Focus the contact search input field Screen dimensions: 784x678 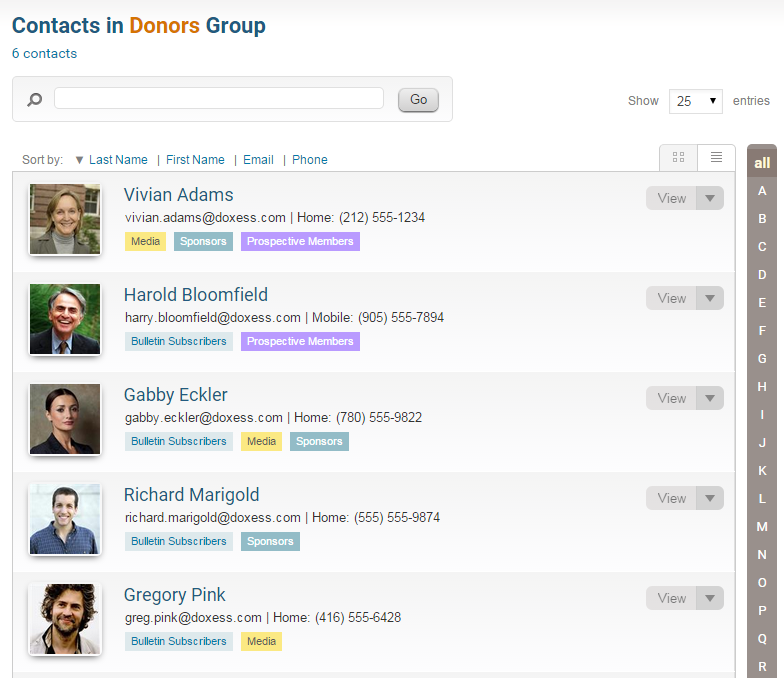point(219,98)
